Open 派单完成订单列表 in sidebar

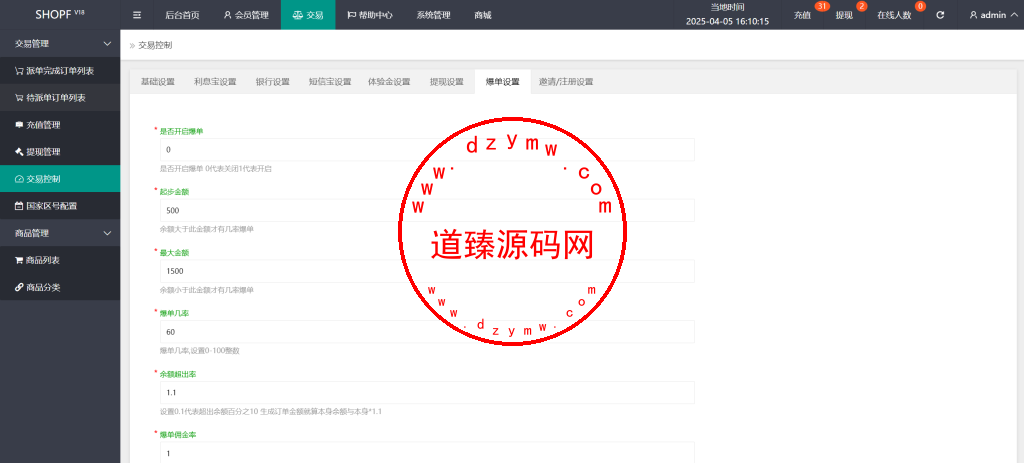point(60,71)
